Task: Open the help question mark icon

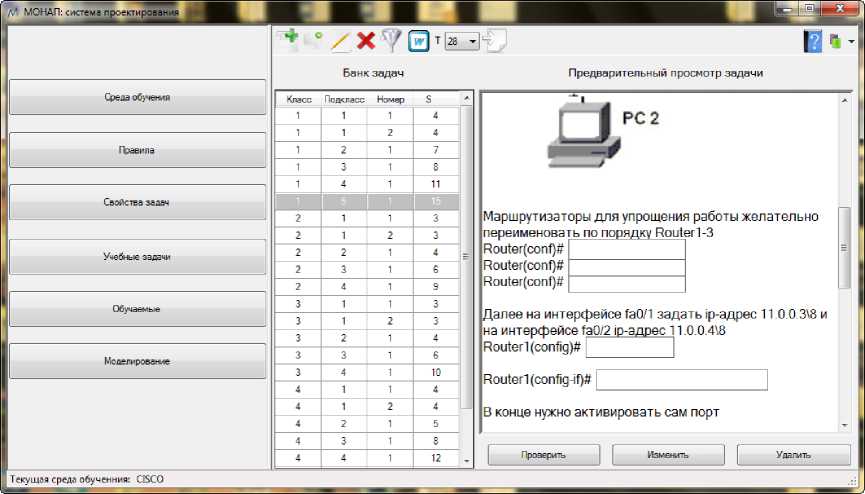Action: [813, 41]
